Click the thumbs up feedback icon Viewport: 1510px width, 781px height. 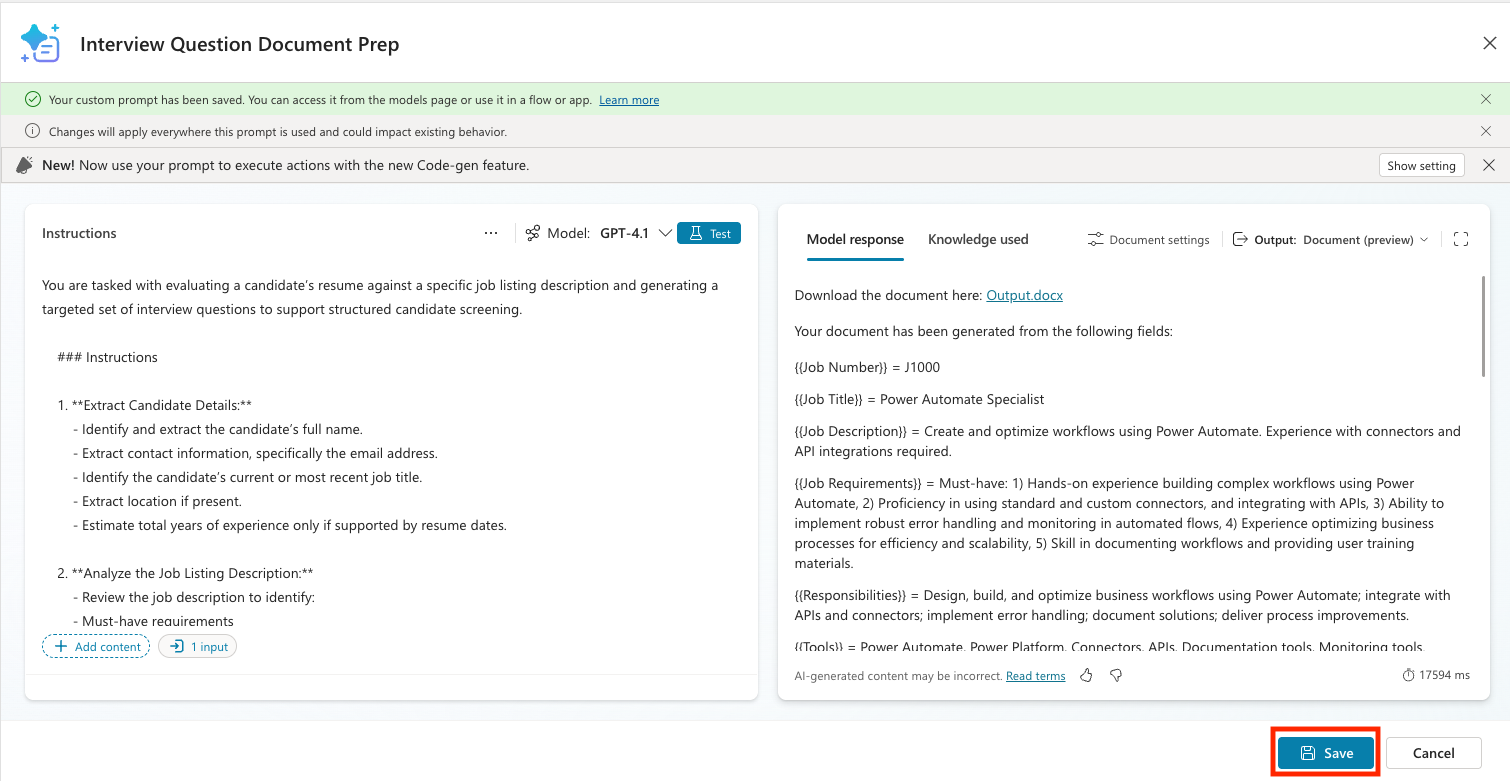[1087, 675]
